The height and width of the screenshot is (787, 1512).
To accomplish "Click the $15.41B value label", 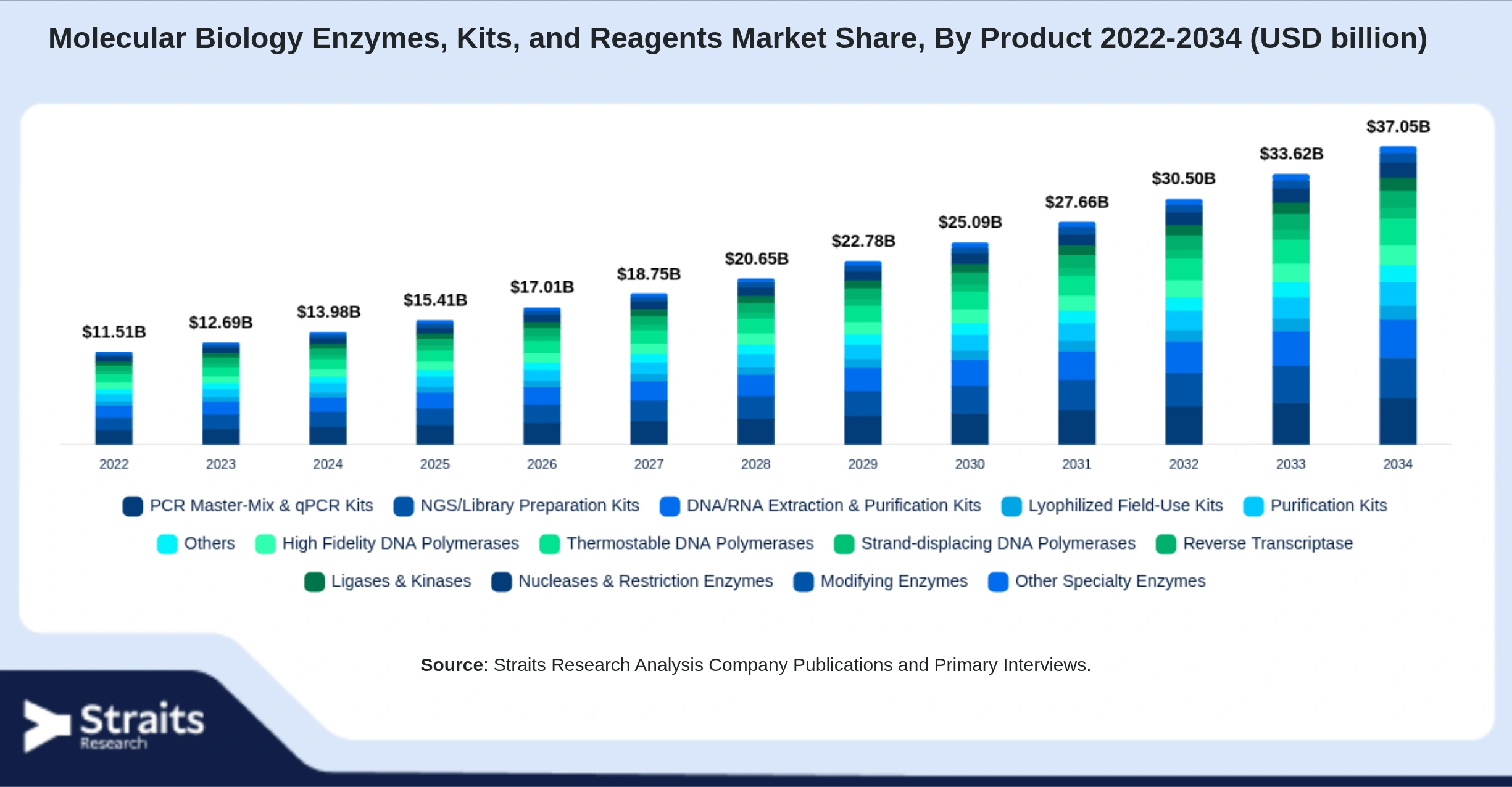I will [x=435, y=300].
